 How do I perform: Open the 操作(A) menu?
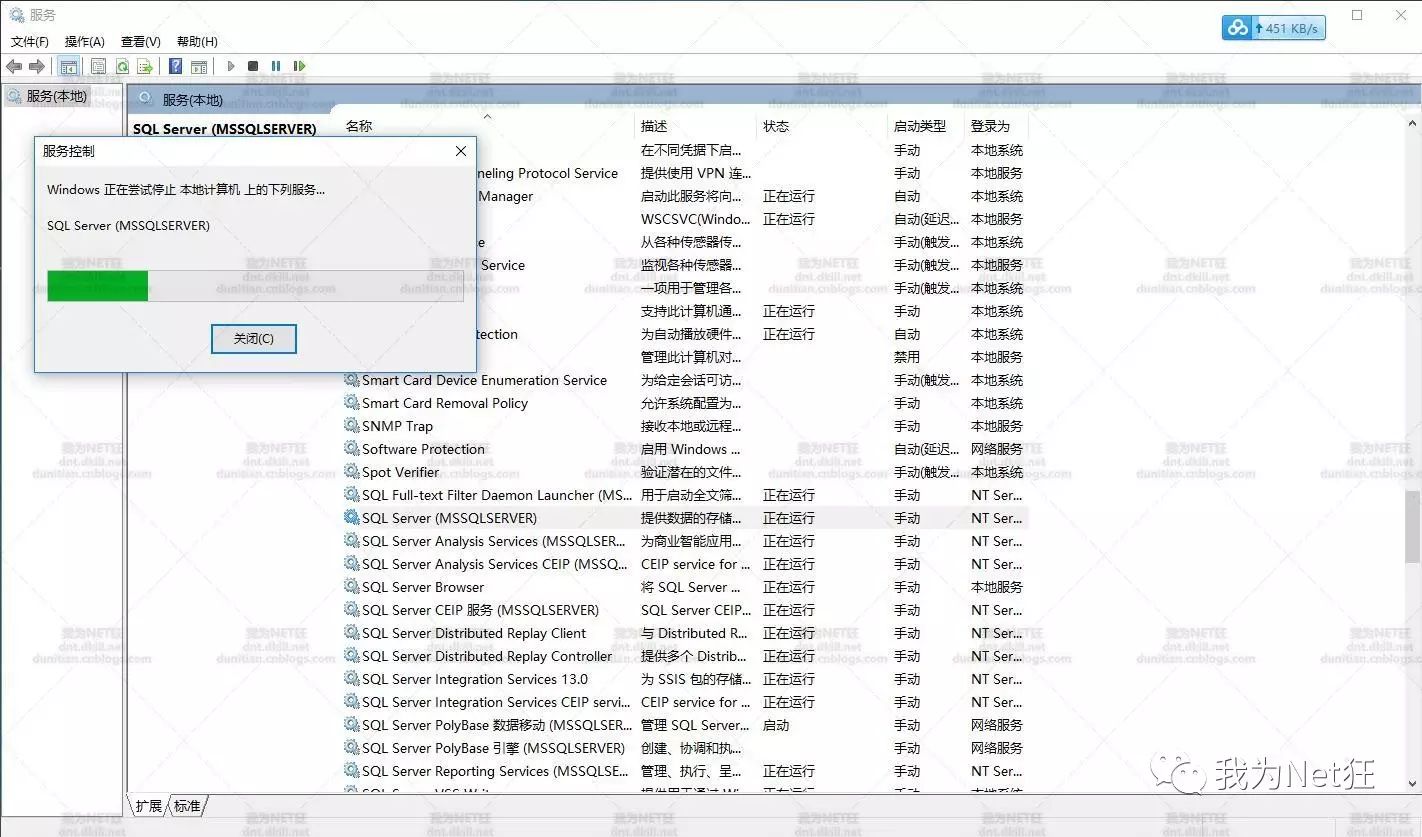[x=84, y=41]
